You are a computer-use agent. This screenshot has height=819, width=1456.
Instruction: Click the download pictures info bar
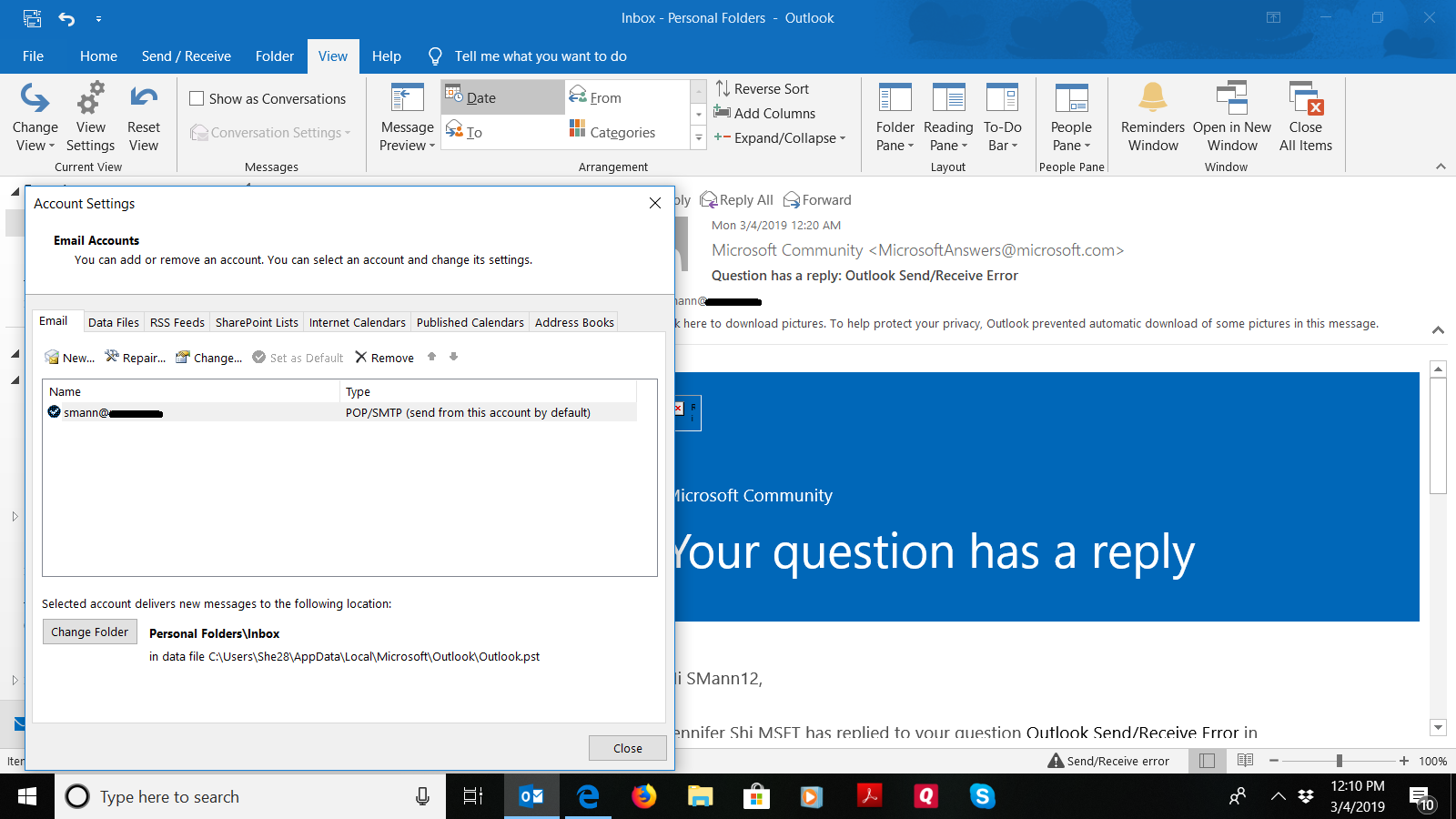coord(1028,323)
